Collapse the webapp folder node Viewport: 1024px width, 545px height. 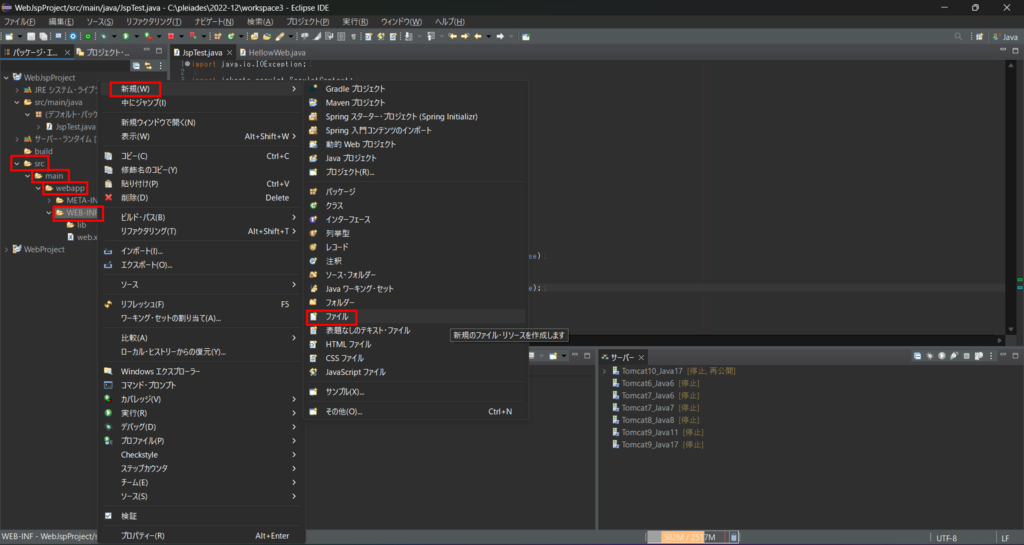[37, 188]
